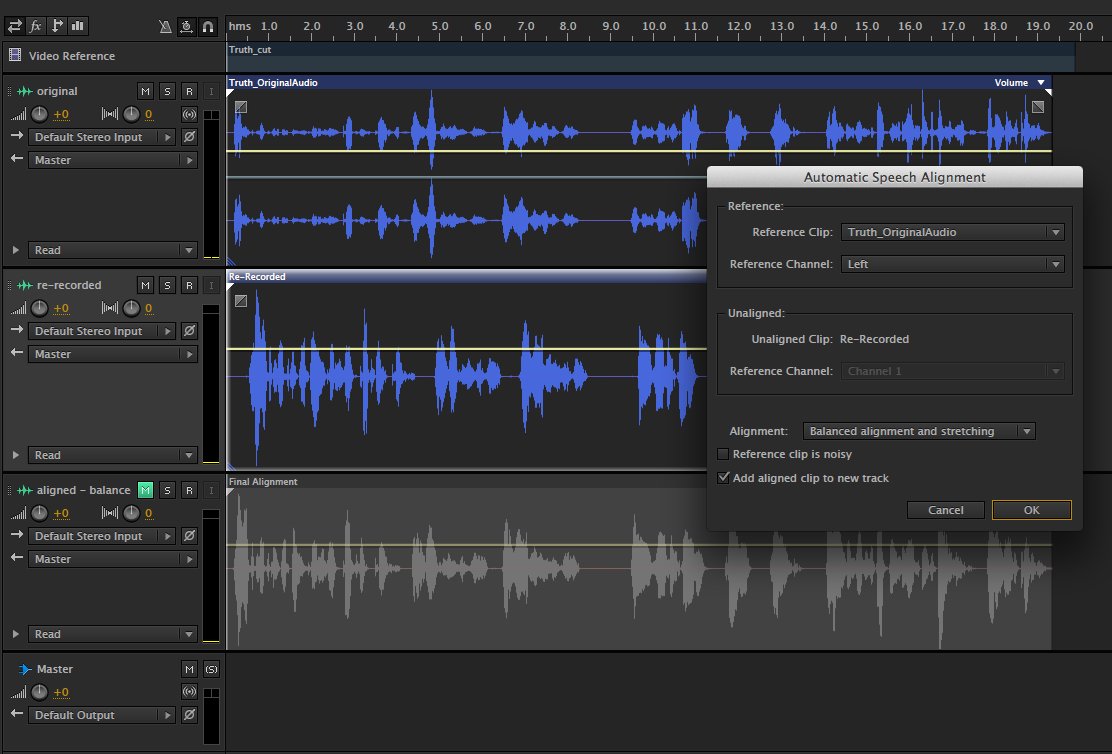Open the Reference Clip dropdown
The image size is (1112, 754).
pyautogui.click(x=1054, y=232)
